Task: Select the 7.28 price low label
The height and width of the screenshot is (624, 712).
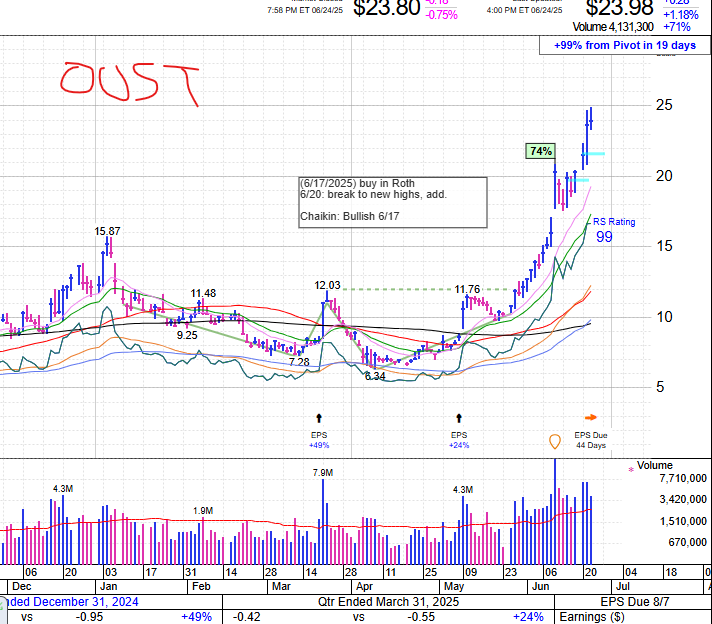Action: [299, 362]
